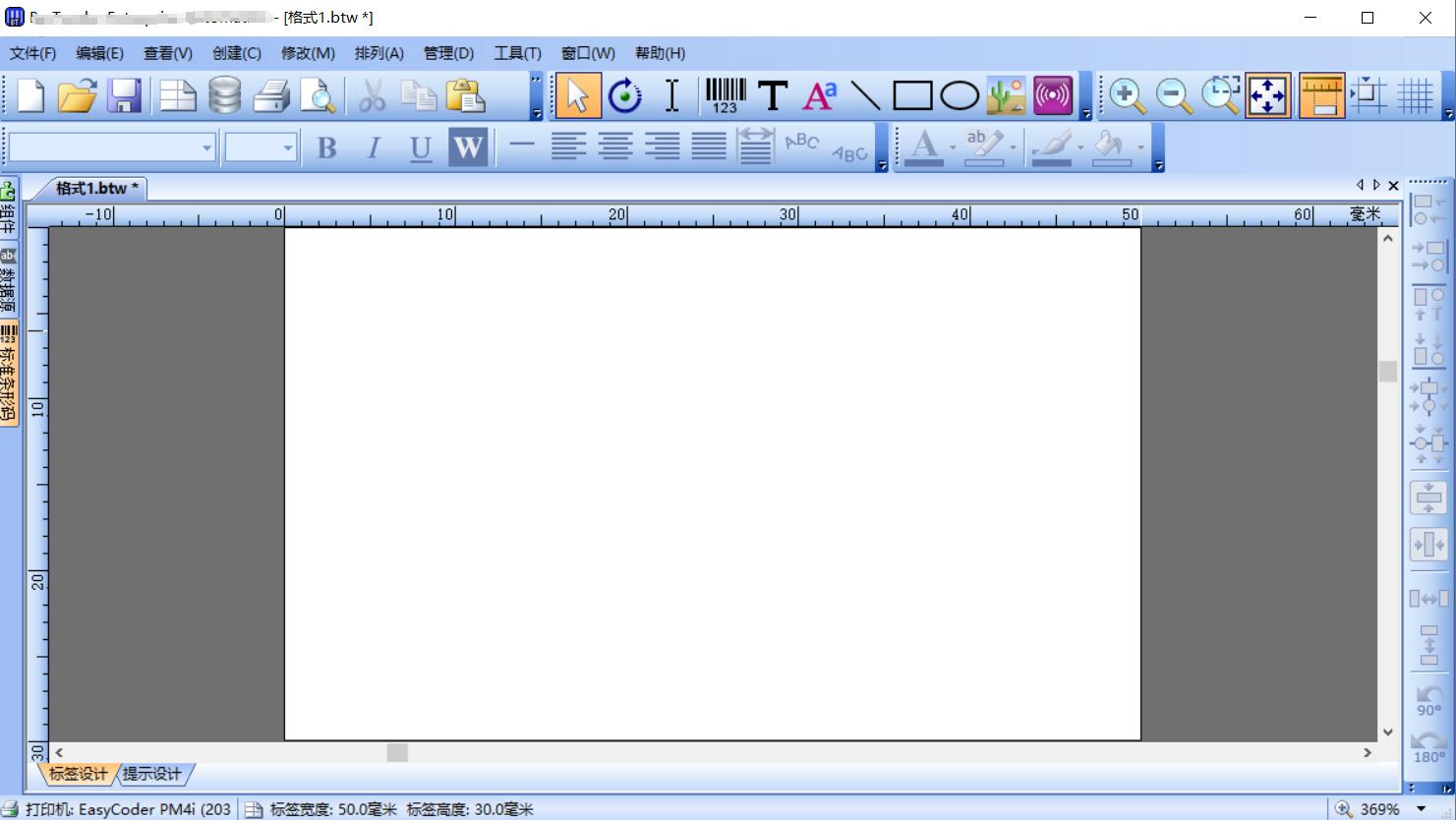1456x820 pixels.
Task: Open zoom percentage dropdown in status bar
Action: click(1422, 809)
